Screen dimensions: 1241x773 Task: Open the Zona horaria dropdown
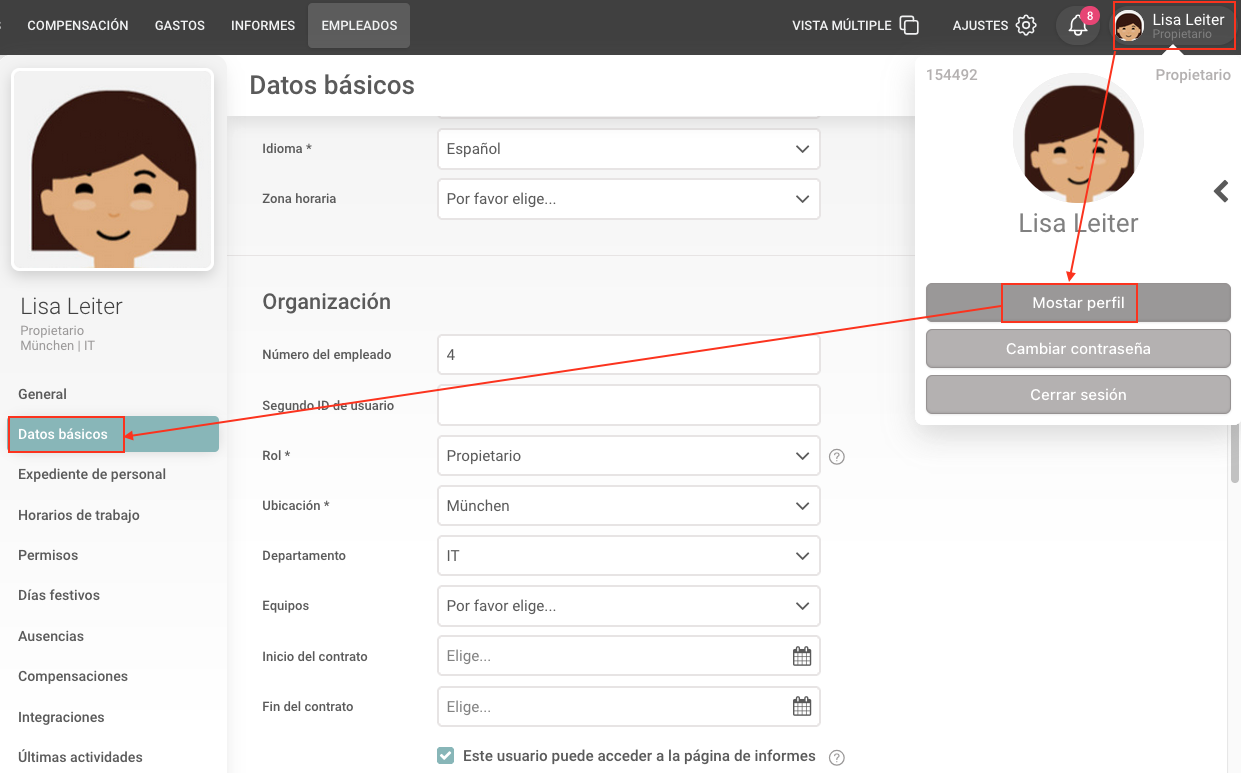point(629,199)
